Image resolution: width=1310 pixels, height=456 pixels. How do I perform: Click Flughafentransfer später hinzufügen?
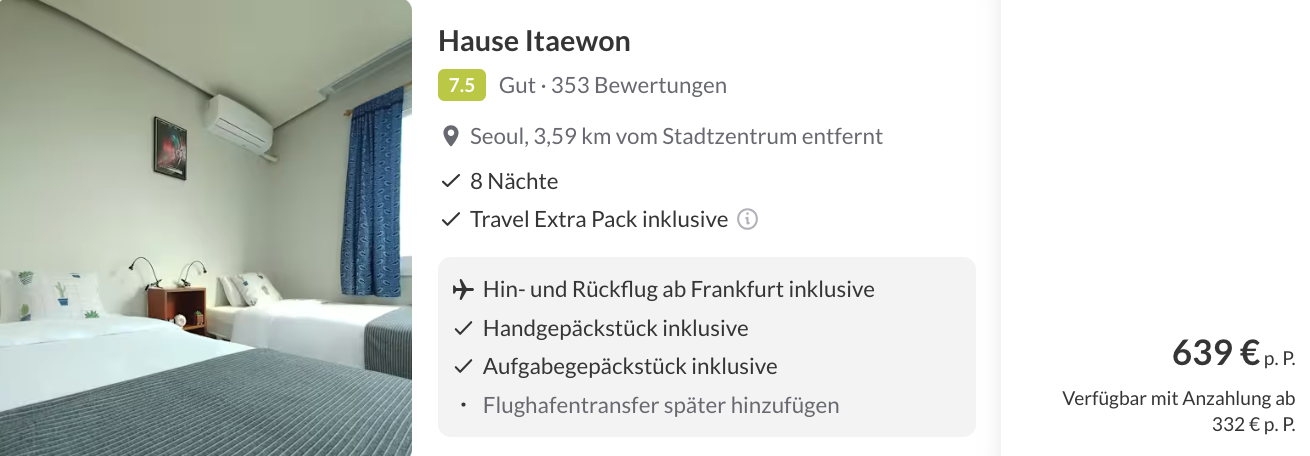click(660, 405)
